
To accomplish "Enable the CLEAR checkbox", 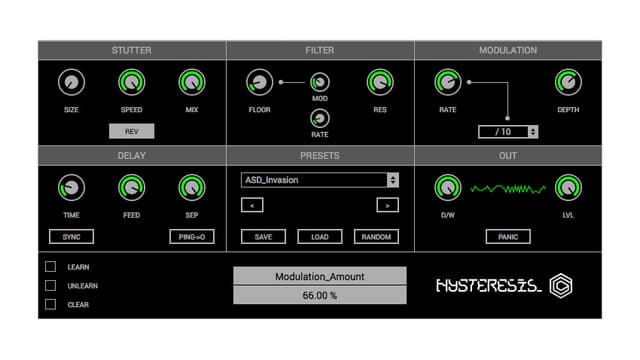I will pos(51,304).
